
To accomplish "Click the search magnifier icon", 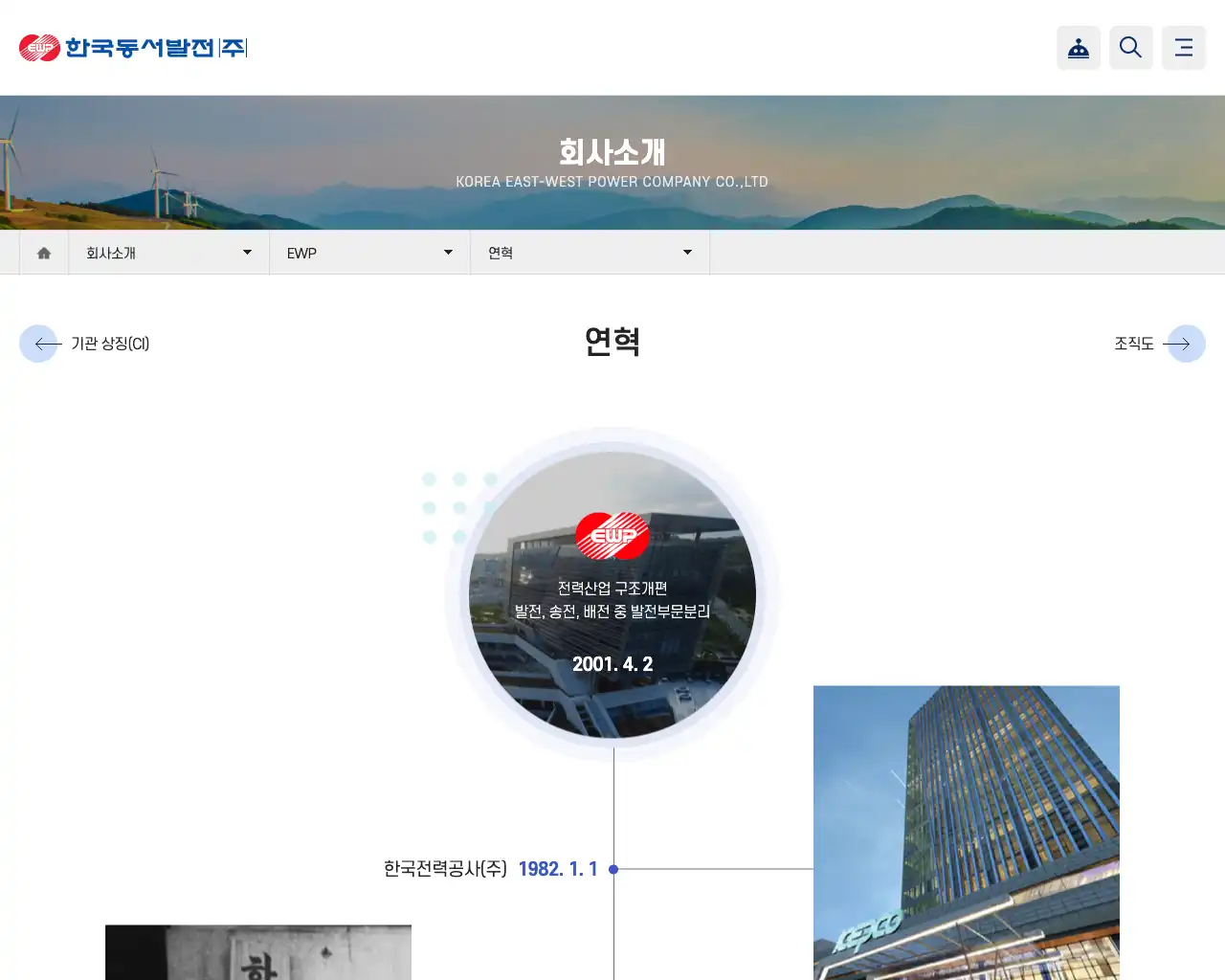I will coord(1130,47).
